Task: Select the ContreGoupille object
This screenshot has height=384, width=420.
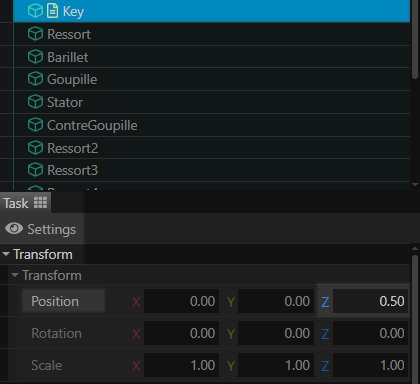Action: 212,125
